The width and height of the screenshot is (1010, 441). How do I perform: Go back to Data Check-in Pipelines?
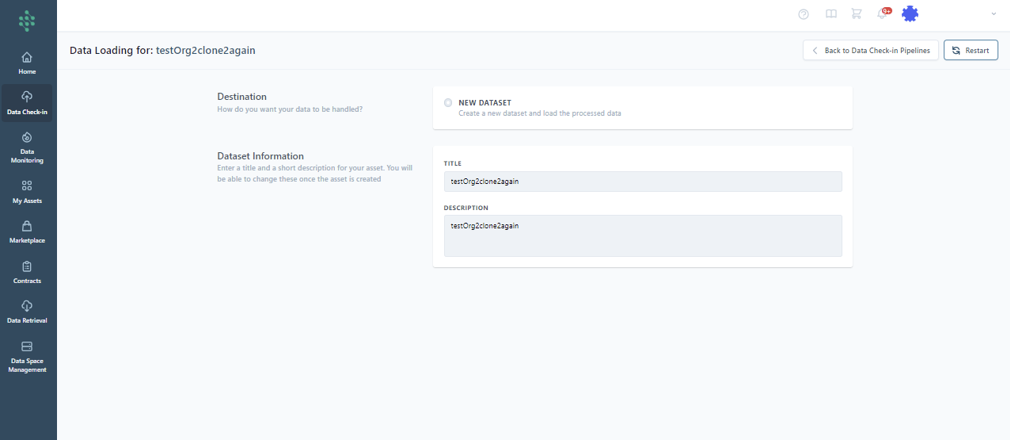870,50
